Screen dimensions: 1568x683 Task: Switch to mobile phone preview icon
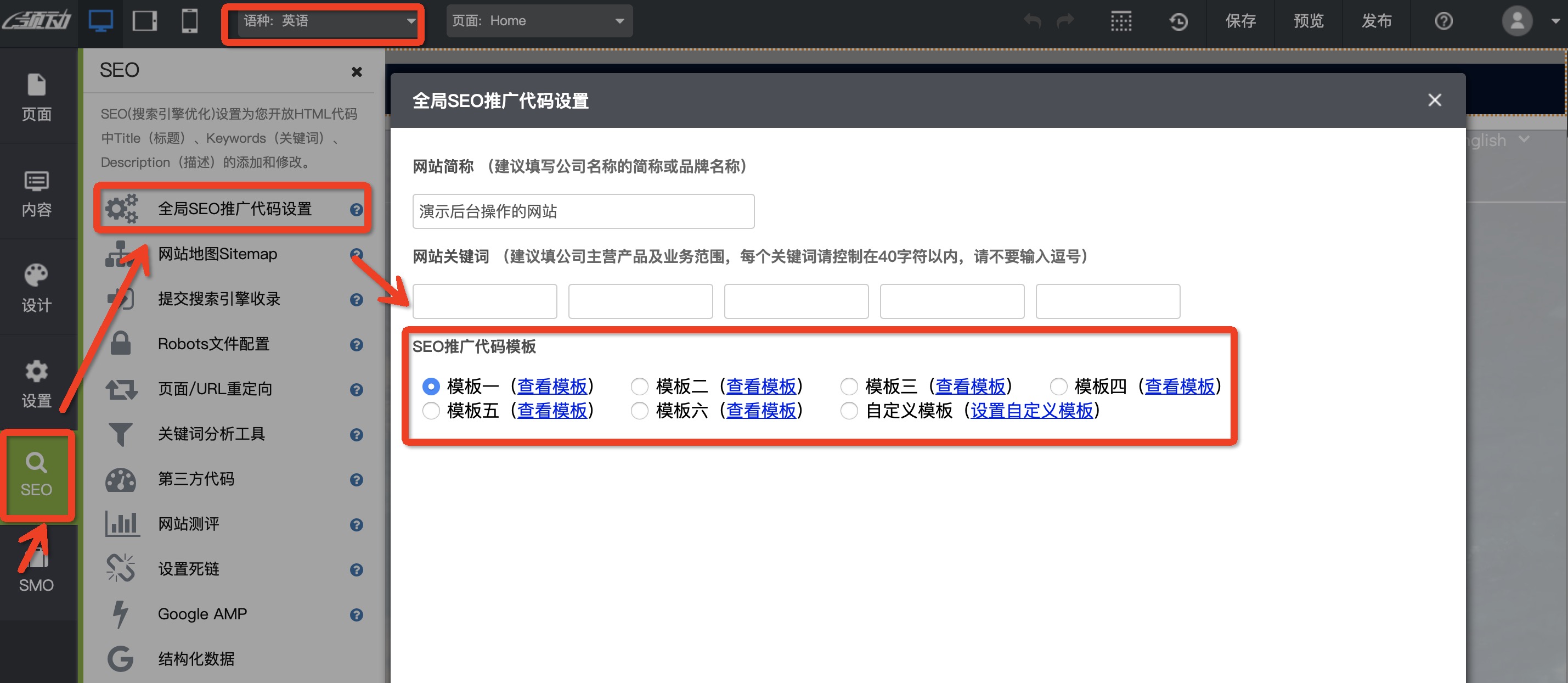pos(189,20)
